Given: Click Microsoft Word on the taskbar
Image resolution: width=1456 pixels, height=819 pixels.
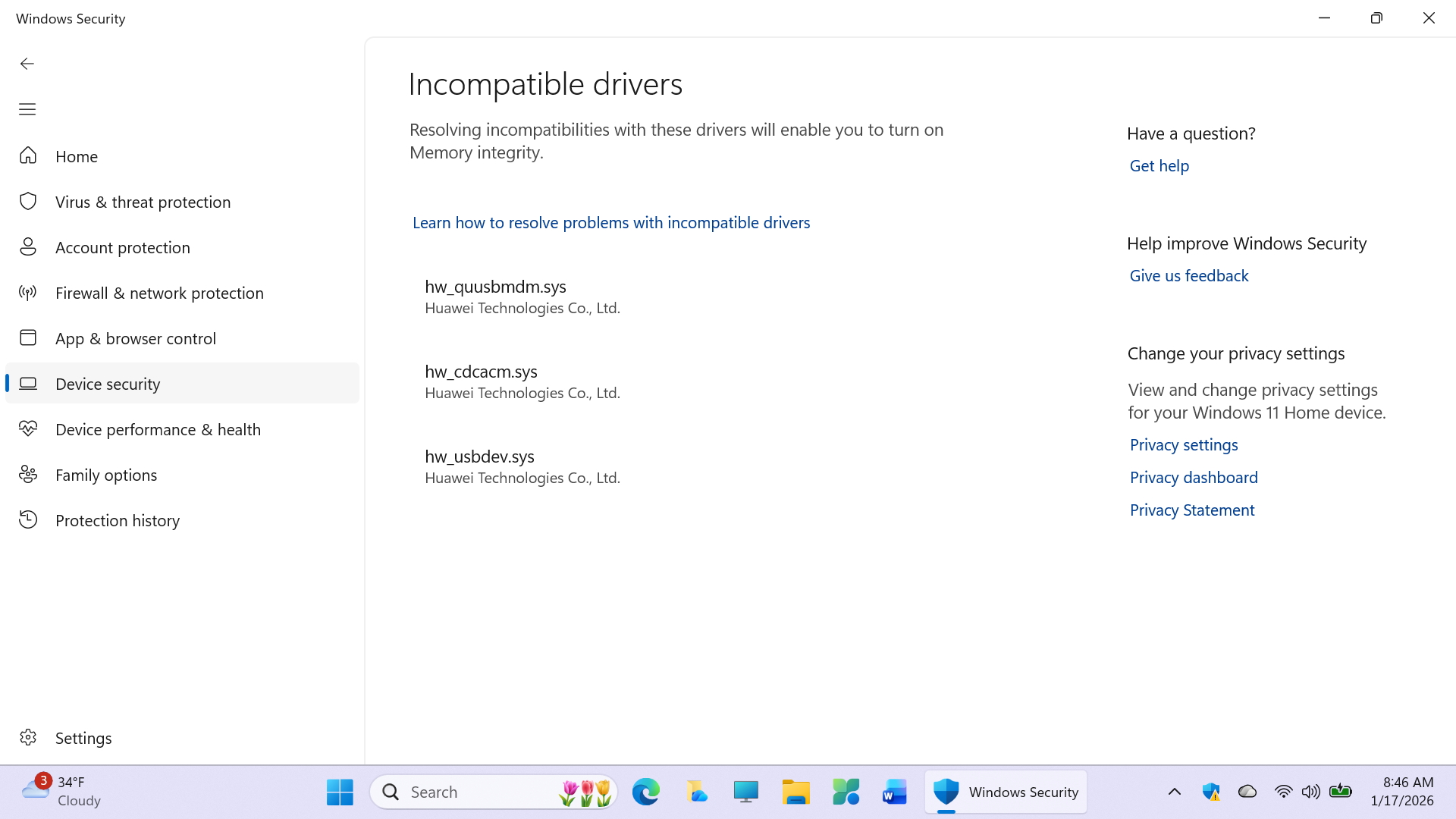Looking at the screenshot, I should coord(895,791).
